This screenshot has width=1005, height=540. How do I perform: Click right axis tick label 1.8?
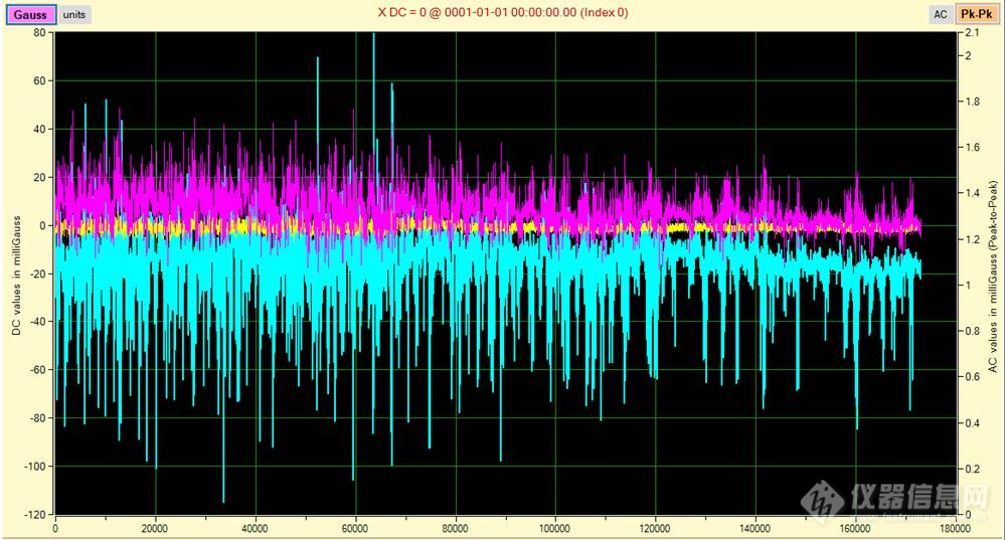[x=972, y=101]
